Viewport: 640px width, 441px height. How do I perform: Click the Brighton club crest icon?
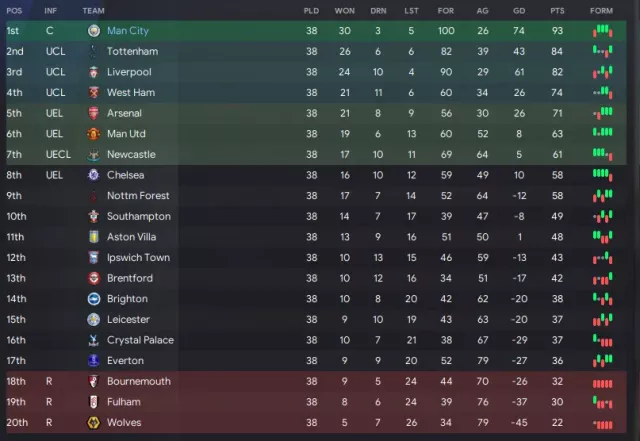point(94,299)
